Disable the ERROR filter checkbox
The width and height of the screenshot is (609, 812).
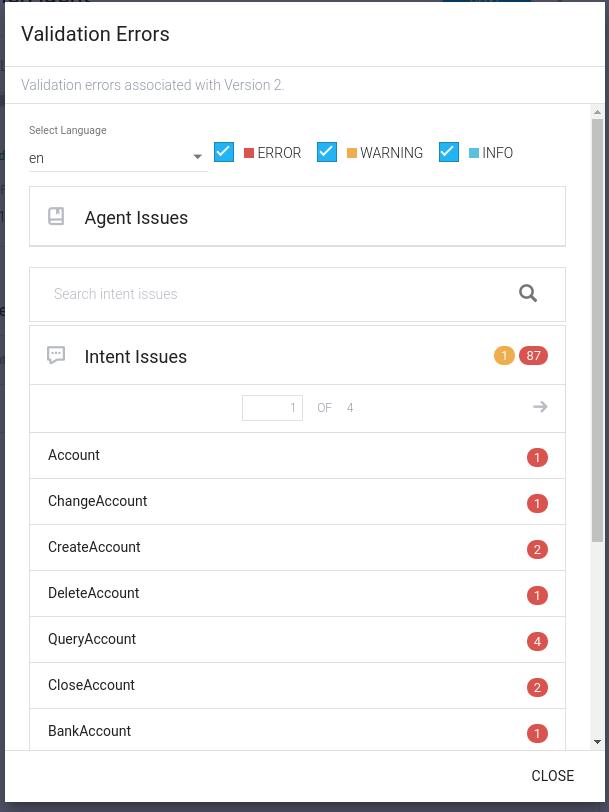tap(222, 152)
